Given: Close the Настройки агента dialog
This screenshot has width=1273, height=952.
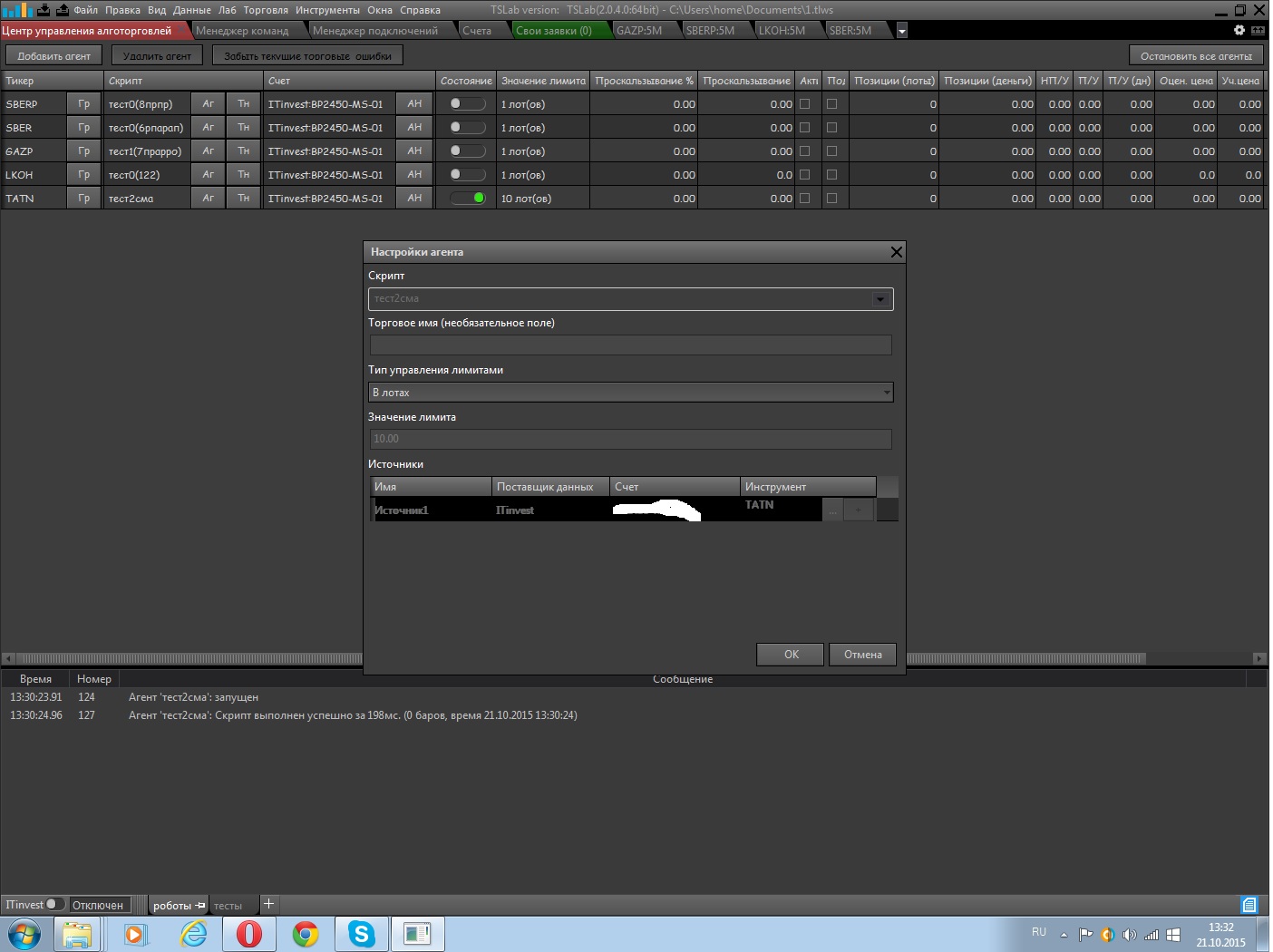Looking at the screenshot, I should [896, 252].
